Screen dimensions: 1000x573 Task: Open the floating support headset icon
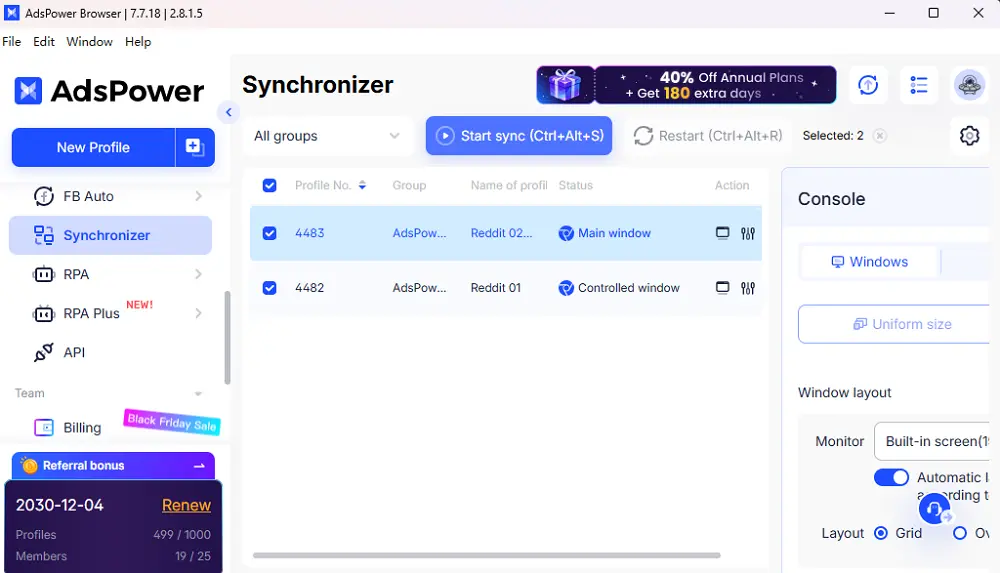[934, 509]
